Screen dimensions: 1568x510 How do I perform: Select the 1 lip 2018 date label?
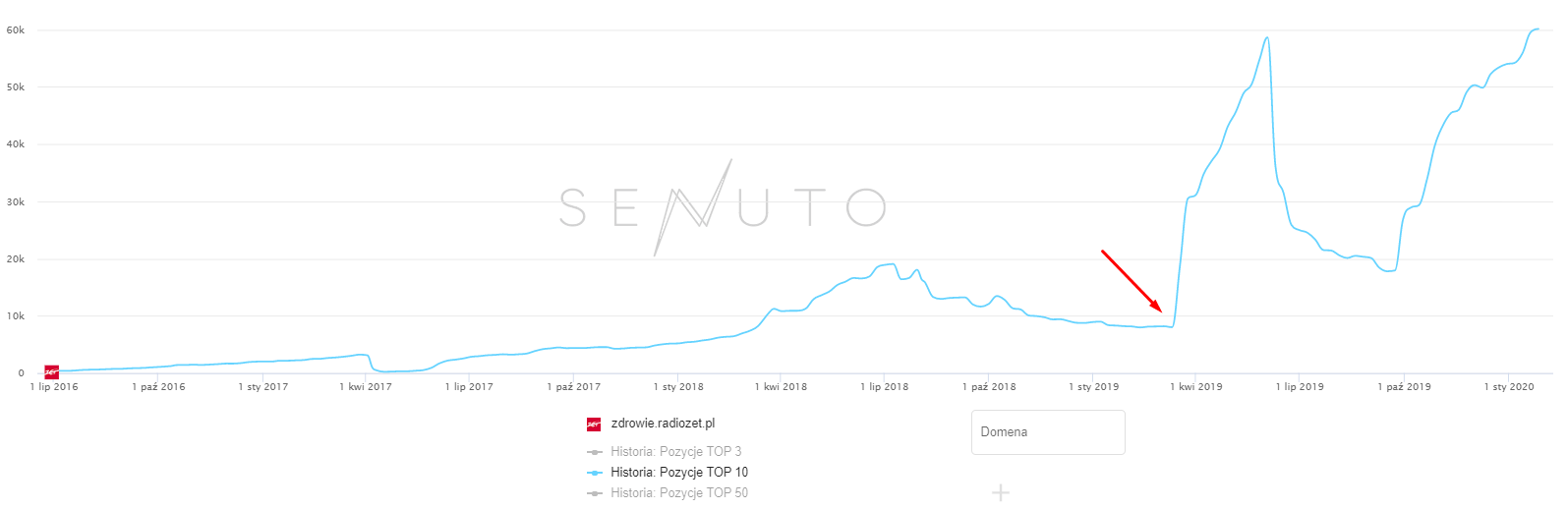[884, 387]
